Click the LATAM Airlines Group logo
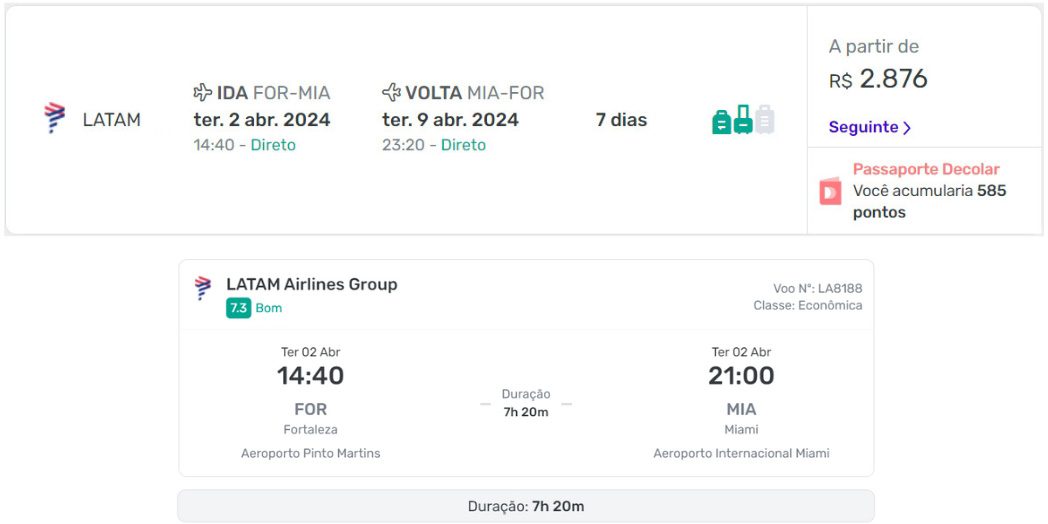Image resolution: width=1048 pixels, height=524 pixels. [x=203, y=287]
